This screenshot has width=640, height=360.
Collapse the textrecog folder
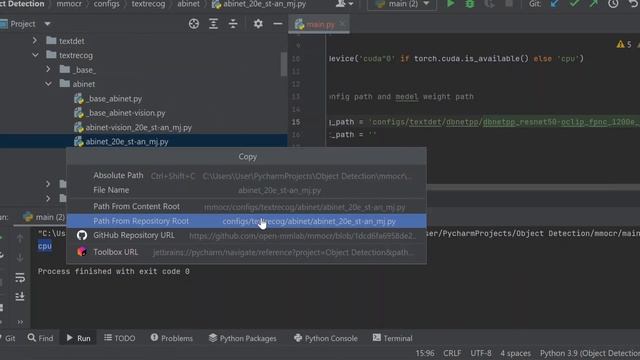[x=36, y=55]
